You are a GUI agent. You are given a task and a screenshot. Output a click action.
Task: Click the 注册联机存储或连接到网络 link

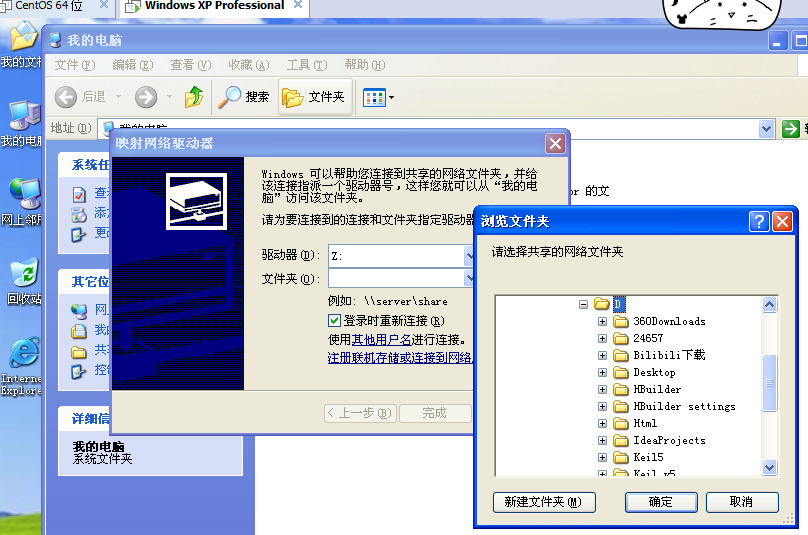point(400,358)
